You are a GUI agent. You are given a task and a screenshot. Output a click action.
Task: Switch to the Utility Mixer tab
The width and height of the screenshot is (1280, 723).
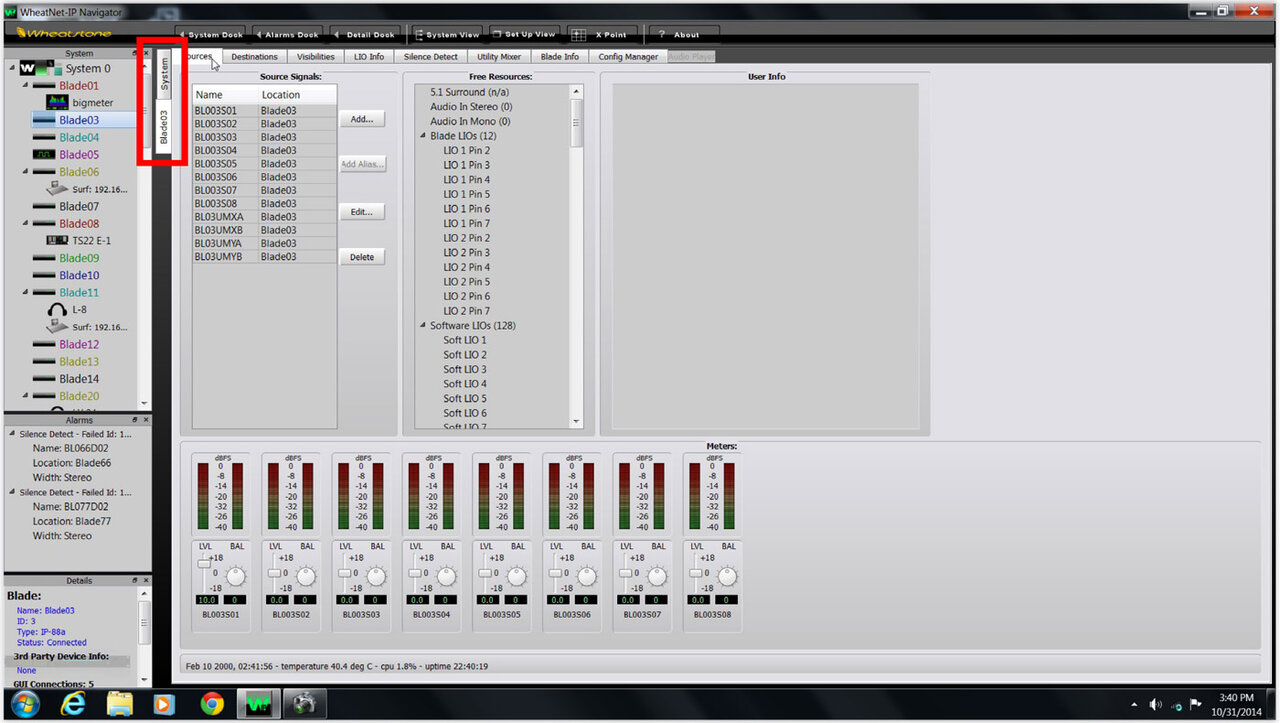pyautogui.click(x=499, y=57)
